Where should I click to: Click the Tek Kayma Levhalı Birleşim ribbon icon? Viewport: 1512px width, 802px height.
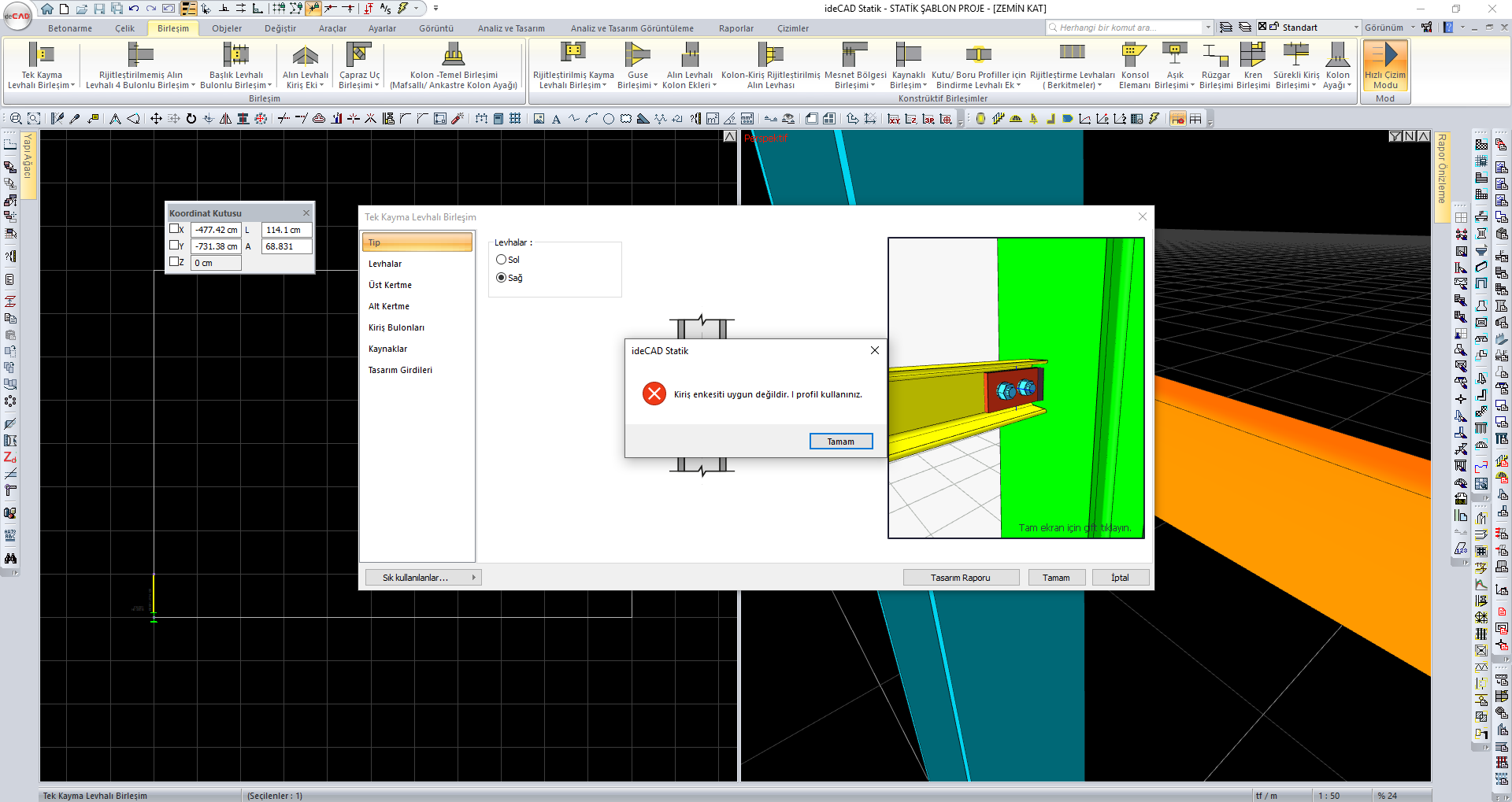tap(41, 54)
